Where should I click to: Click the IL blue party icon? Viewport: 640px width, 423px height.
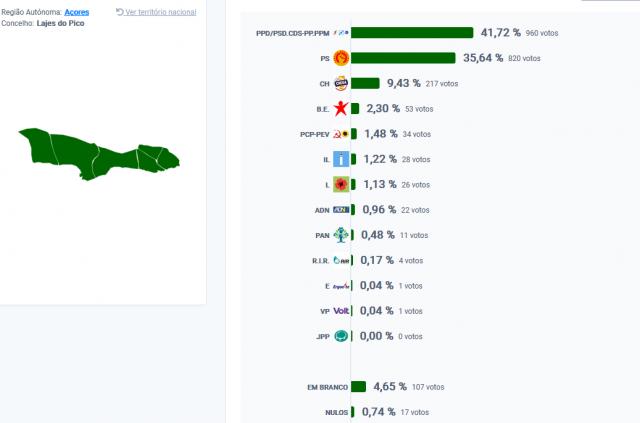pos(340,159)
